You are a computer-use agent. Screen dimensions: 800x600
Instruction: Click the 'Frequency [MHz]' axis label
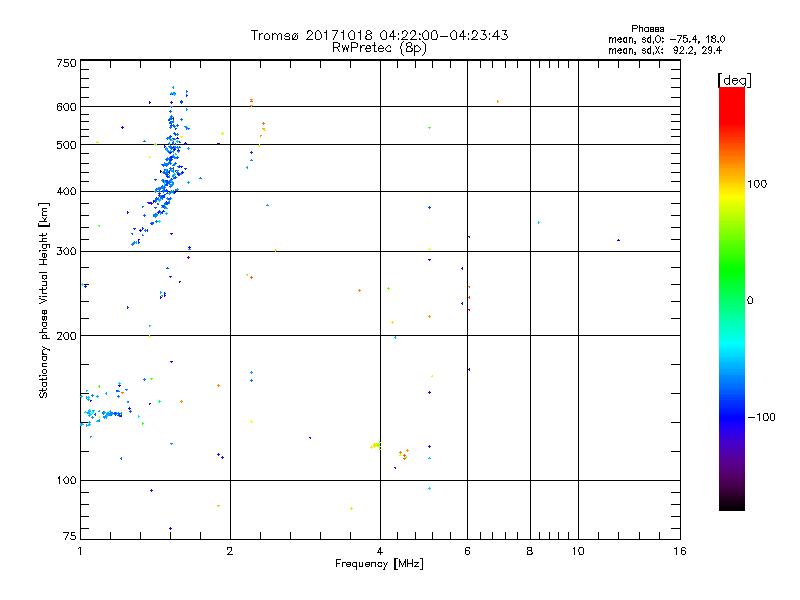pos(379,564)
